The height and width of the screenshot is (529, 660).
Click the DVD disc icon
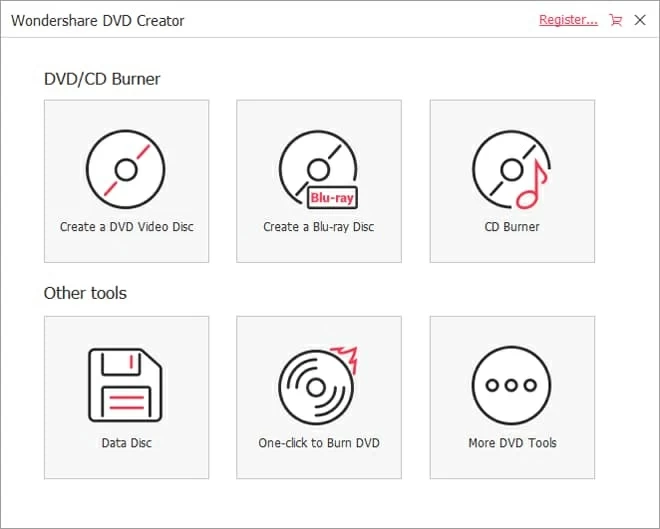coord(125,169)
